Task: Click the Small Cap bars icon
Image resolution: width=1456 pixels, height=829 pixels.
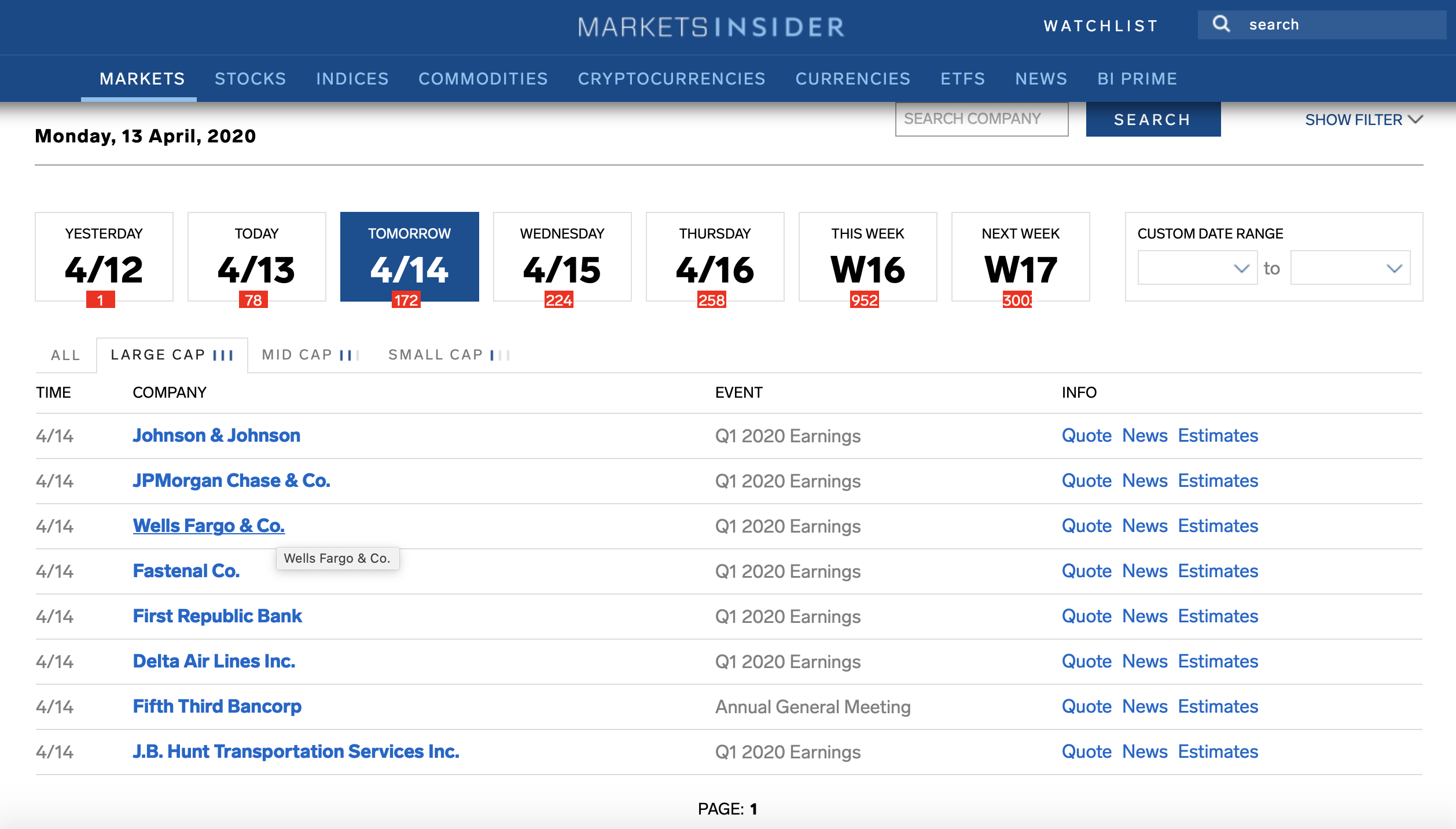Action: coord(500,355)
